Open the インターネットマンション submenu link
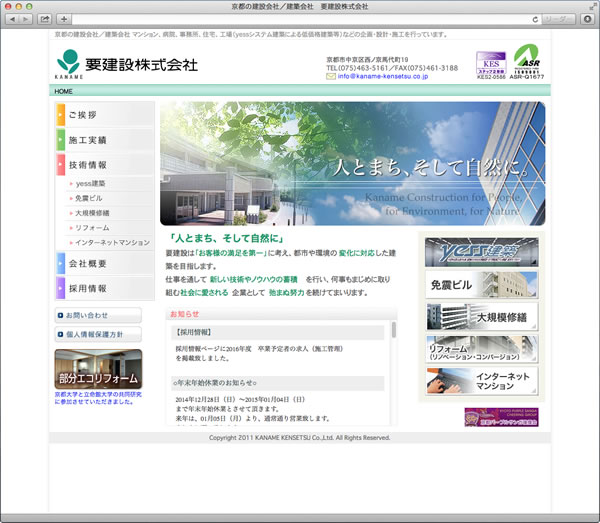Viewport: 600px width, 523px height. pyautogui.click(x=112, y=242)
